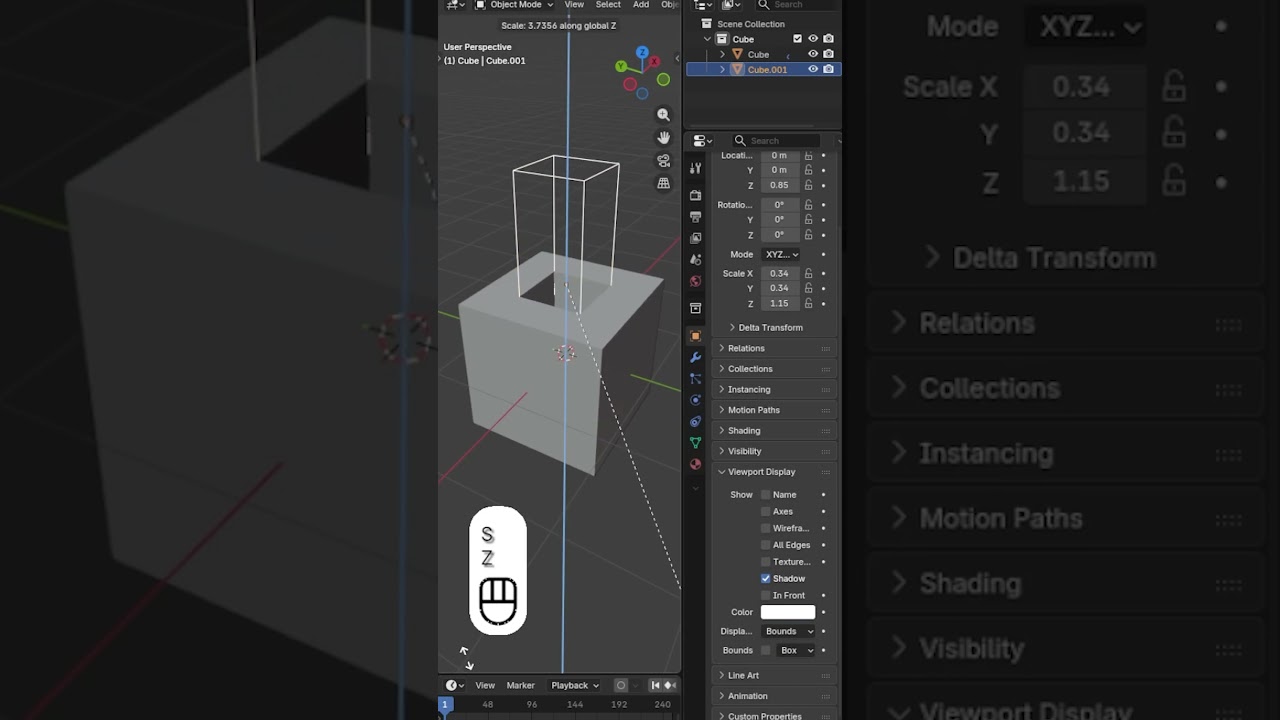
Task: Open the Material properties tab icon
Action: pyautogui.click(x=696, y=464)
